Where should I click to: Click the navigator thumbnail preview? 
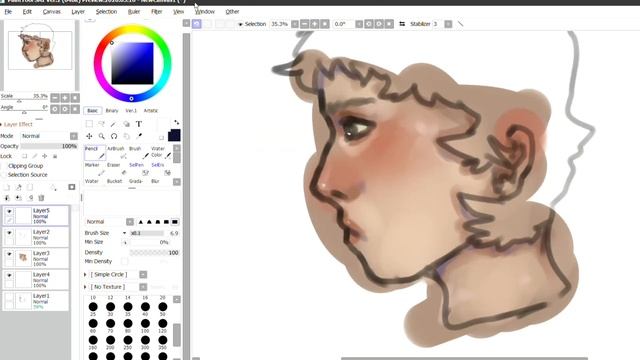click(40, 50)
